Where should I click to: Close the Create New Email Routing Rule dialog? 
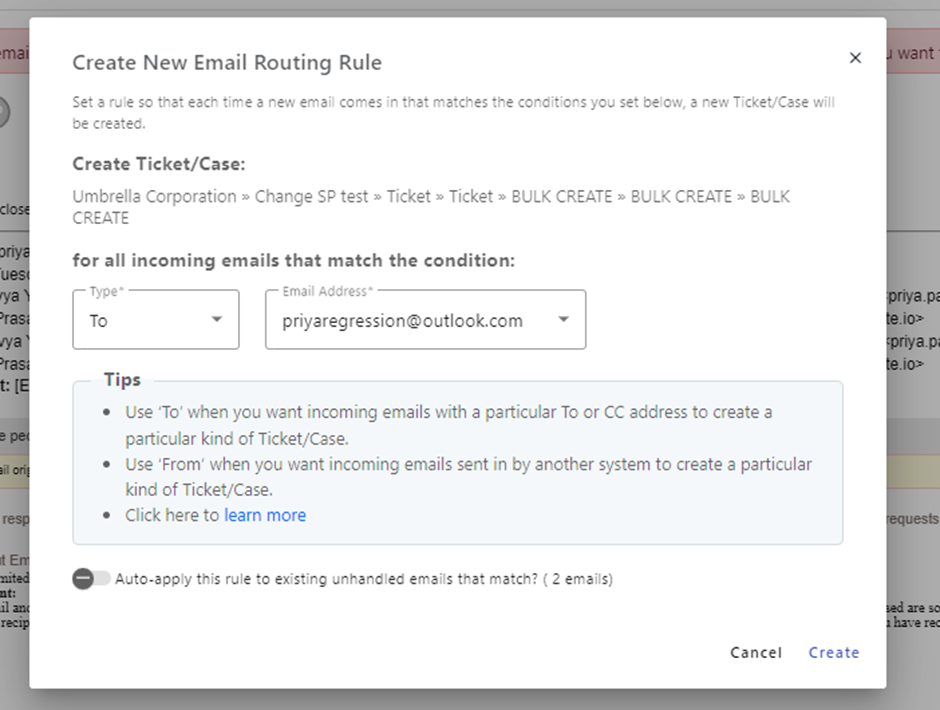coord(855,58)
